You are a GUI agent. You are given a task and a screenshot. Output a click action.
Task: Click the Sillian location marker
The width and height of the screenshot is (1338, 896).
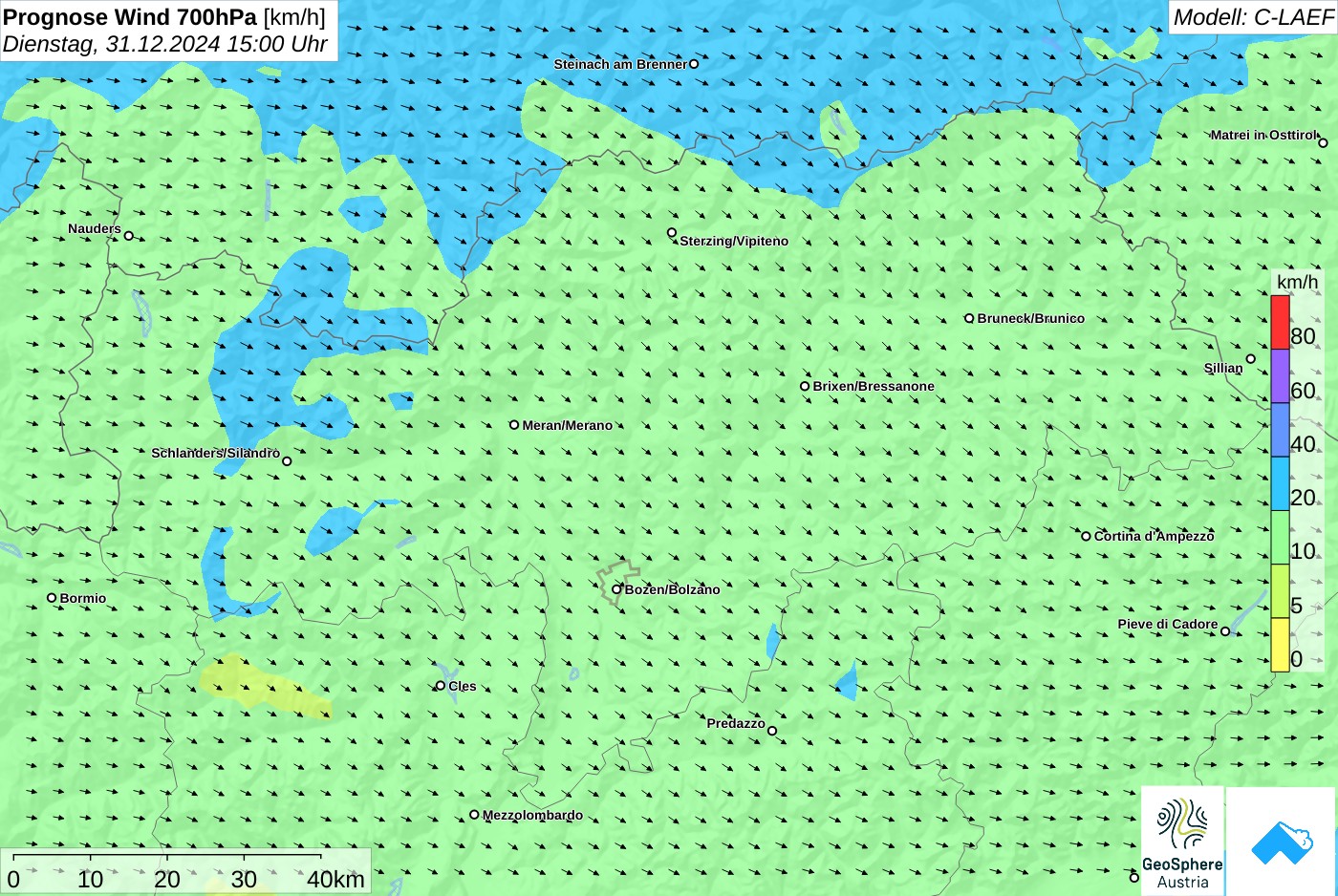coord(1250,359)
